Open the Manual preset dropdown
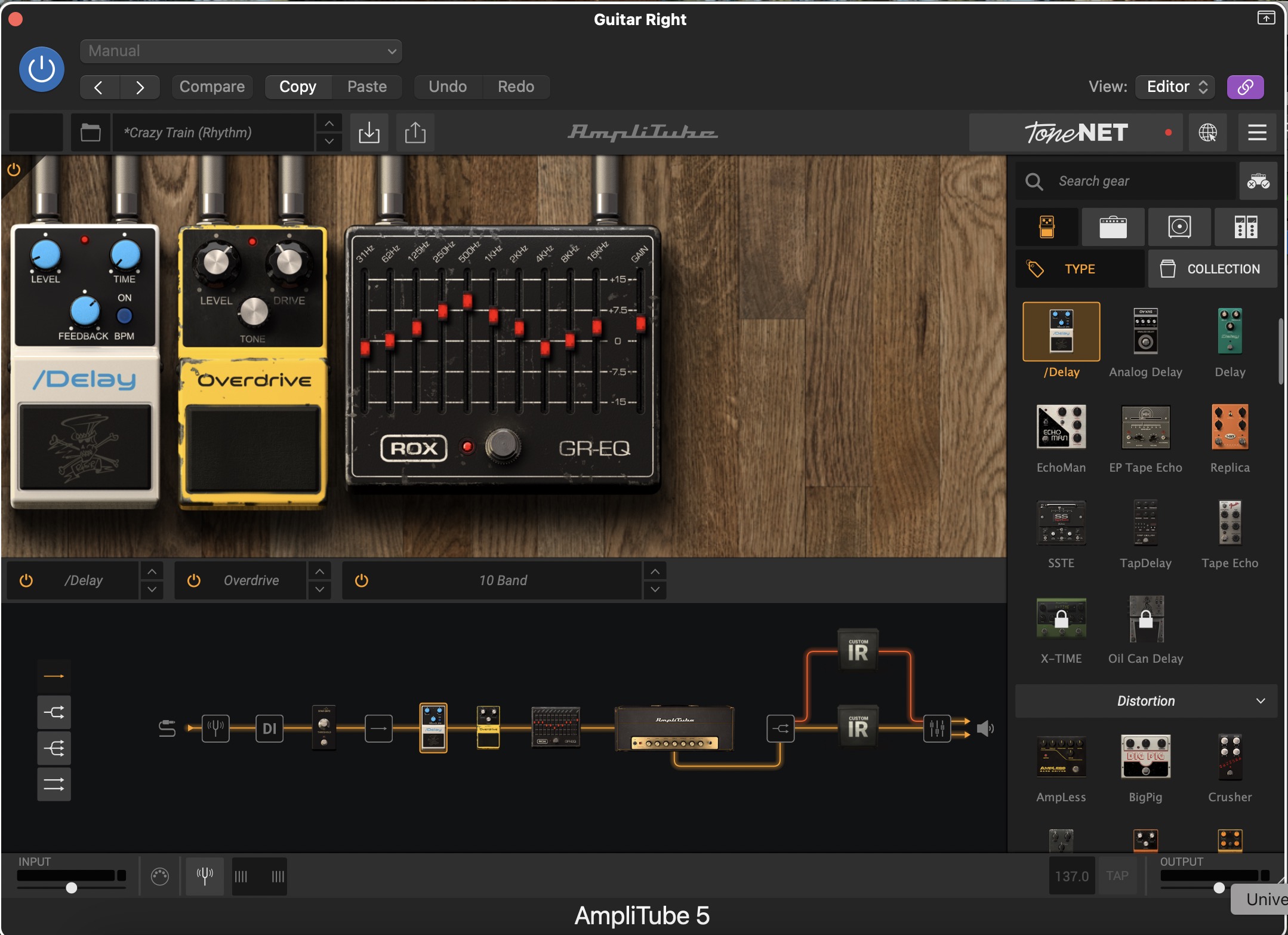Image resolution: width=1288 pixels, height=935 pixels. 241,51
